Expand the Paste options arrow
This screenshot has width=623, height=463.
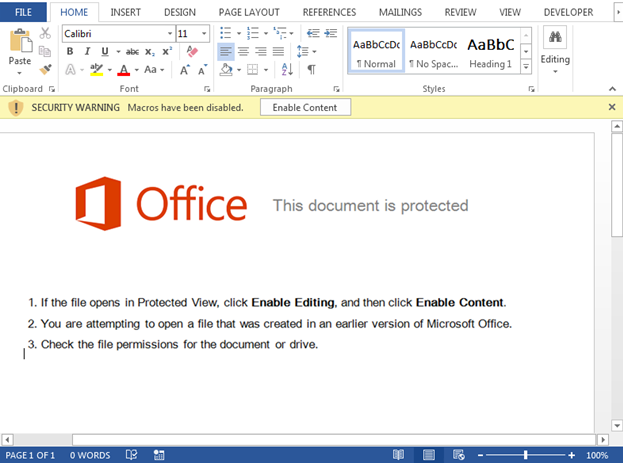pyautogui.click(x=19, y=73)
